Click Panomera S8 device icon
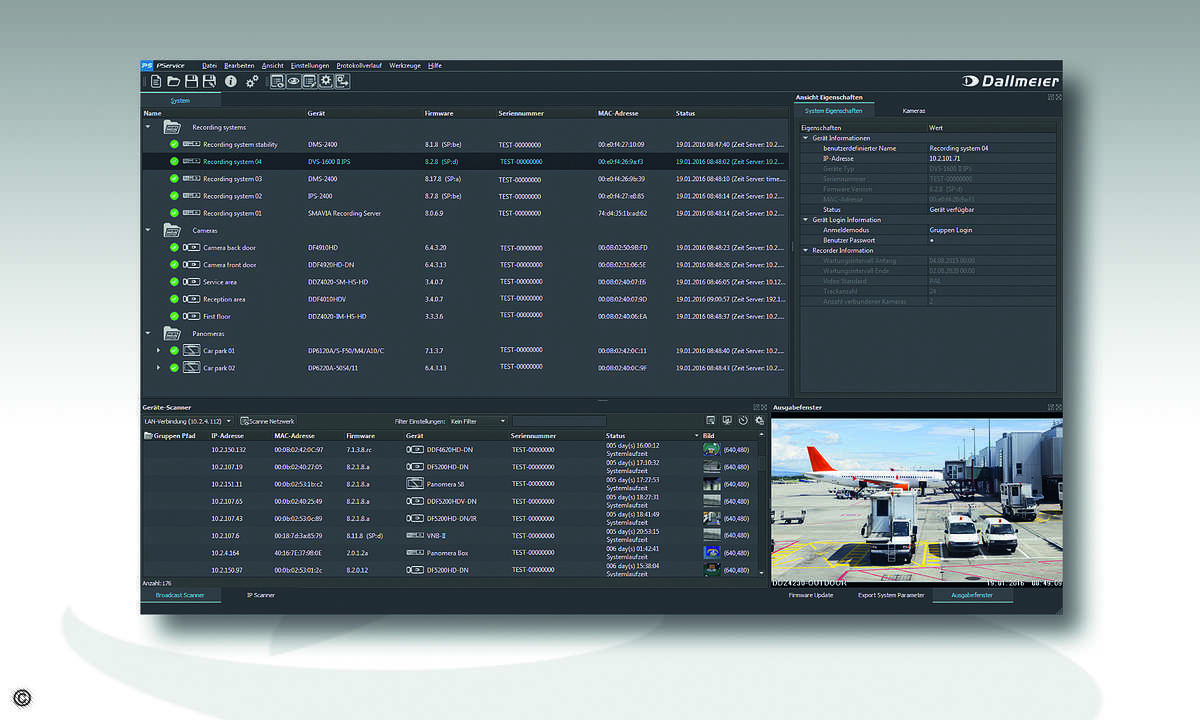This screenshot has height=720, width=1200. pos(415,484)
